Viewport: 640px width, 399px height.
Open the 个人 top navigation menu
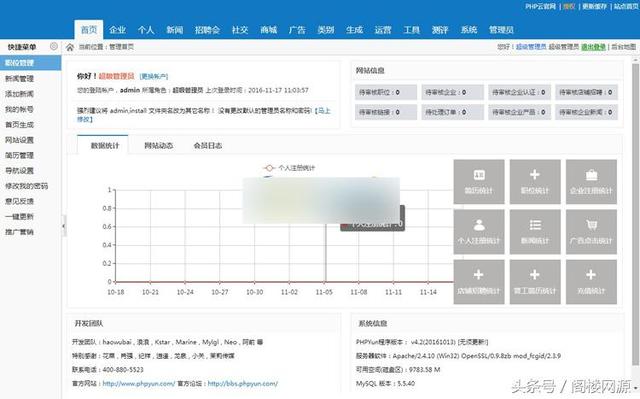(x=146, y=30)
